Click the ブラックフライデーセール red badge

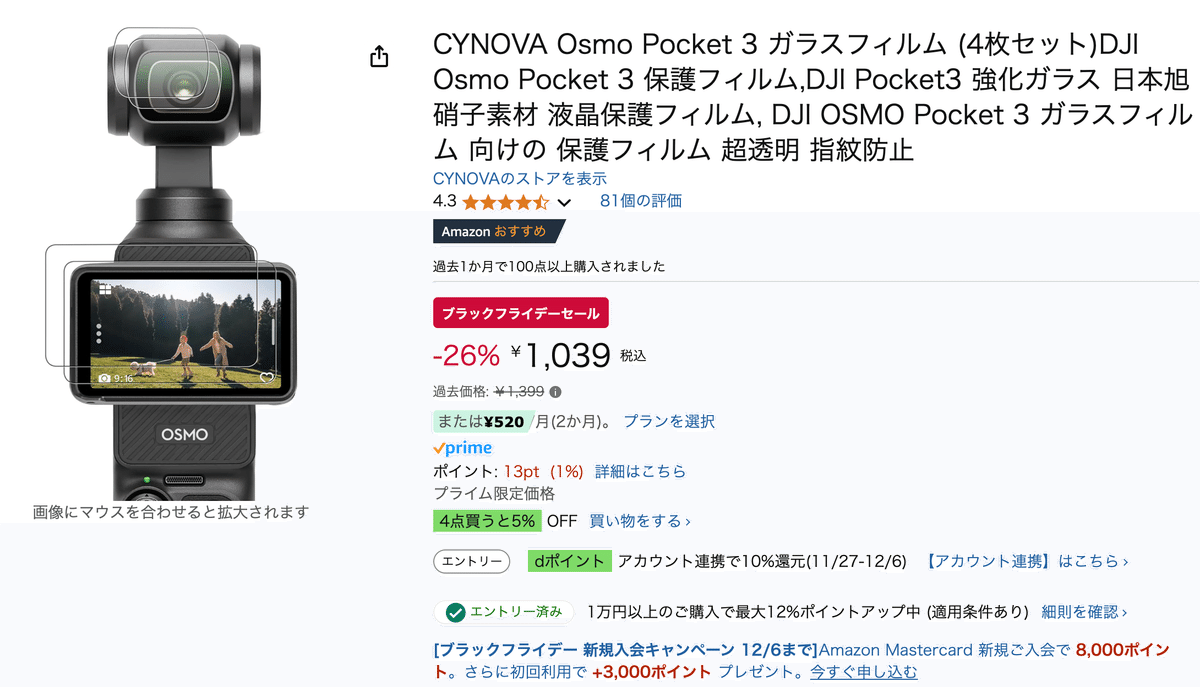pos(521,313)
